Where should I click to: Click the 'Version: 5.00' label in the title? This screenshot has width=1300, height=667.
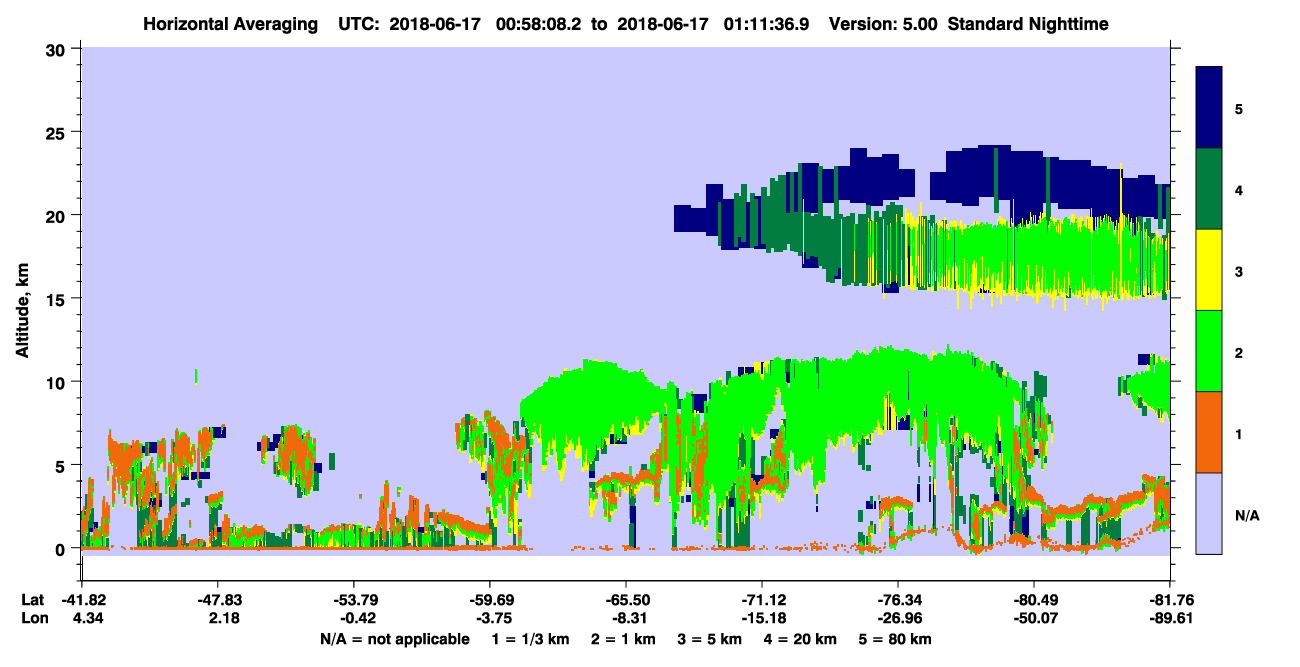click(x=878, y=23)
